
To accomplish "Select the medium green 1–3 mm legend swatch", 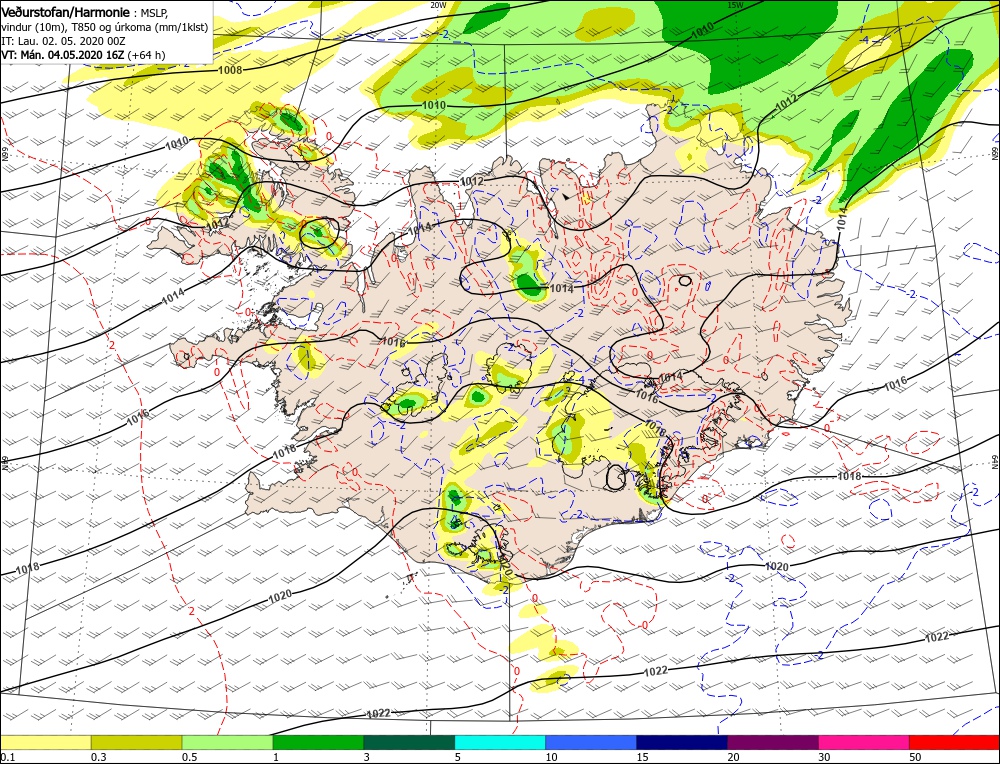I will click(318, 742).
